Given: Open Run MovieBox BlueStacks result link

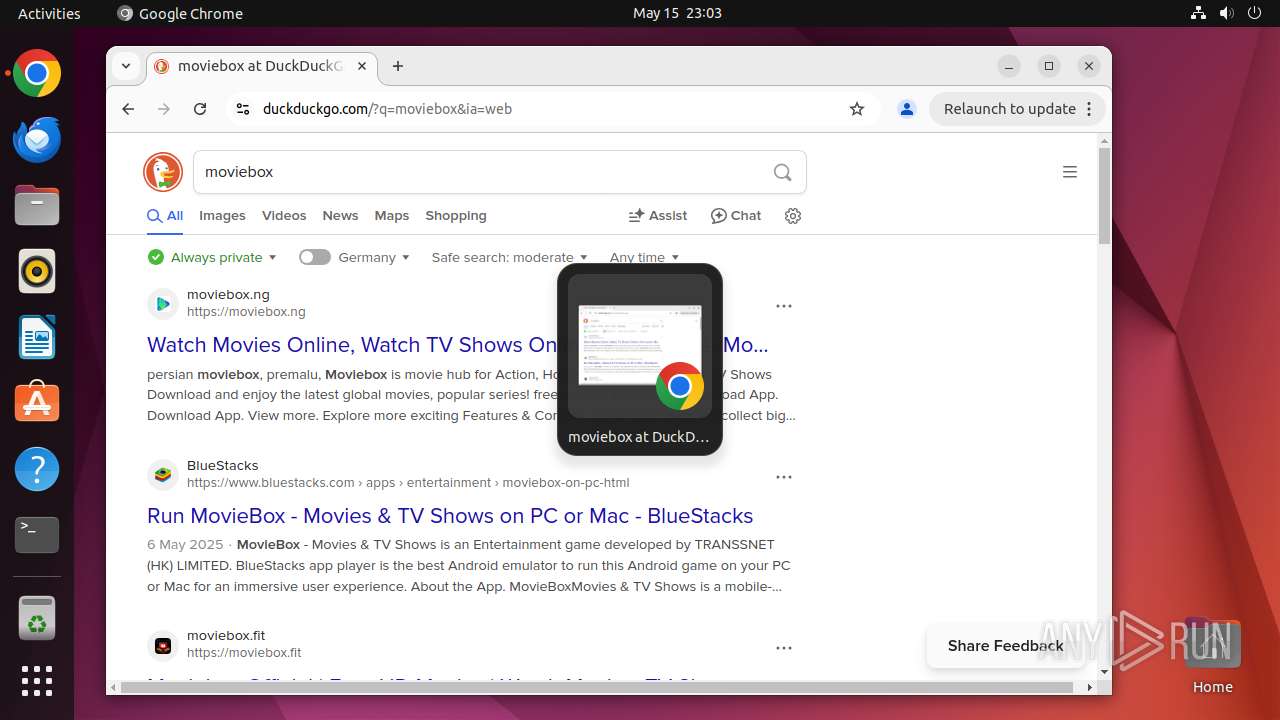Looking at the screenshot, I should pyautogui.click(x=450, y=516).
